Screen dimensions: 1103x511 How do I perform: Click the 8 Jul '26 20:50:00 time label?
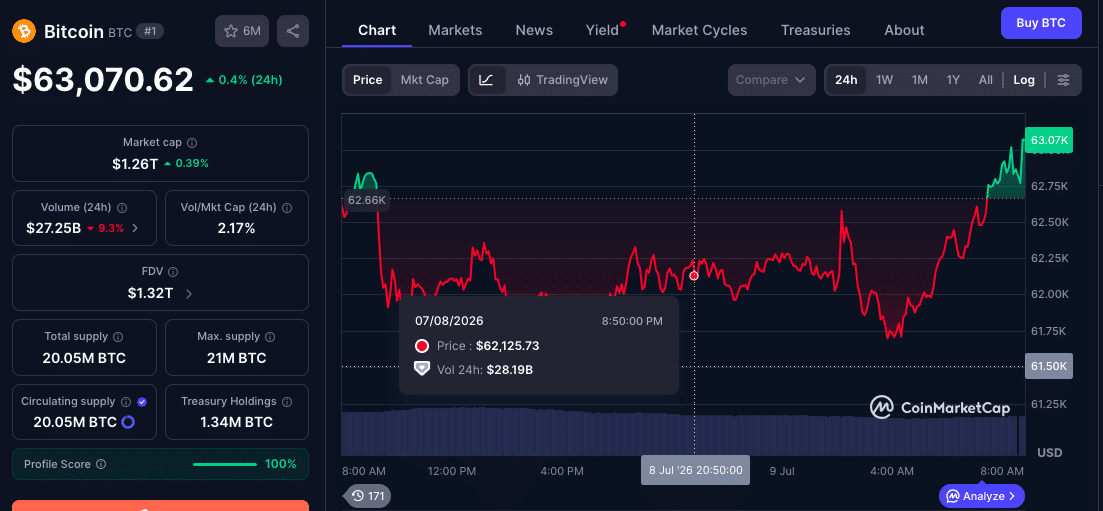tap(695, 469)
